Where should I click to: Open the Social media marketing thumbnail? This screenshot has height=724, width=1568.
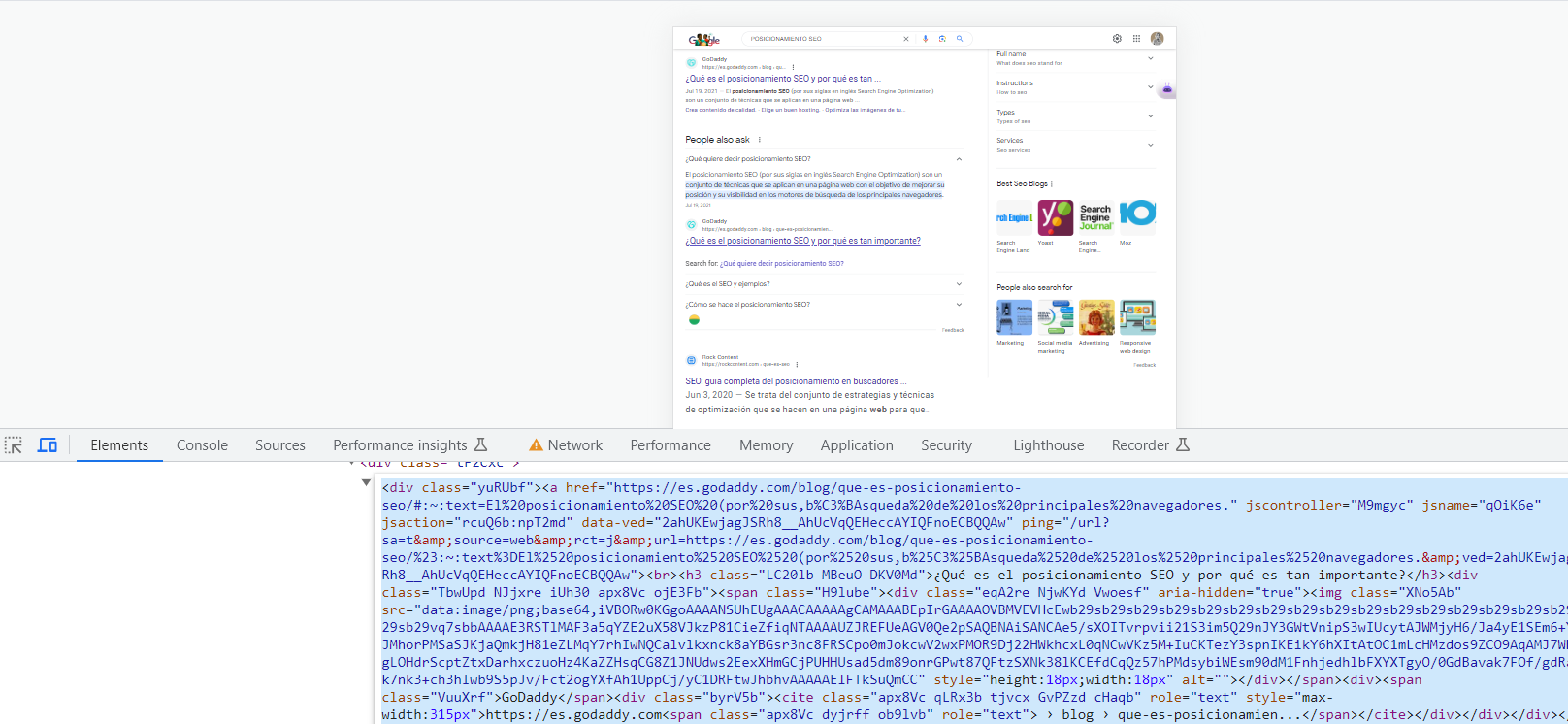[1056, 317]
